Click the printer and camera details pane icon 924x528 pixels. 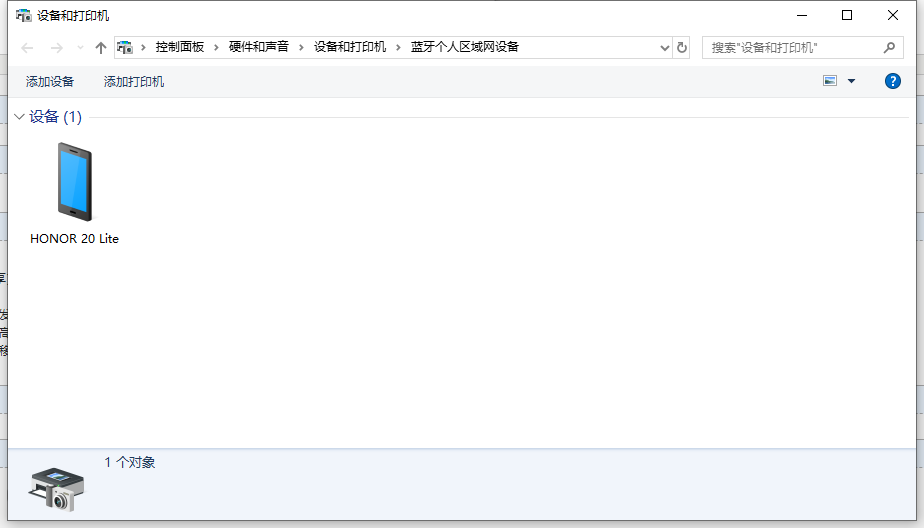tap(57, 489)
